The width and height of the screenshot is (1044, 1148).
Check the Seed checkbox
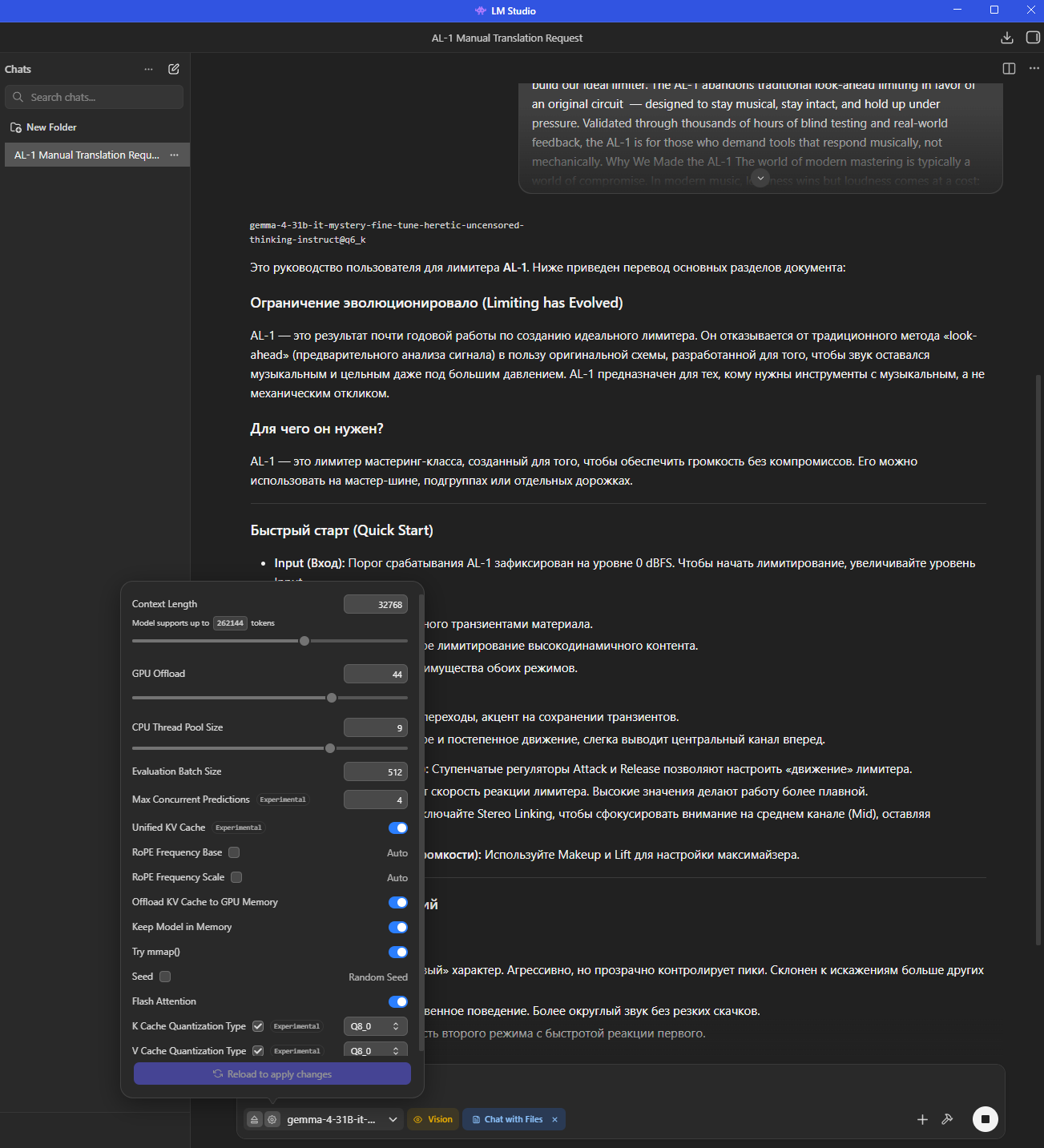[x=165, y=977]
